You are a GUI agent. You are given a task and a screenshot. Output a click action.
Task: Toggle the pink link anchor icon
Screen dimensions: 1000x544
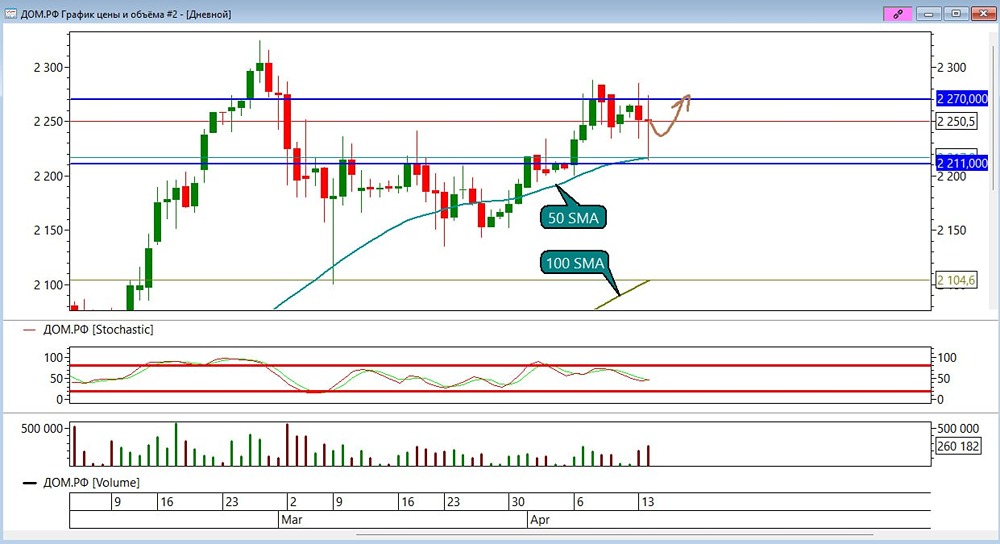coord(898,13)
